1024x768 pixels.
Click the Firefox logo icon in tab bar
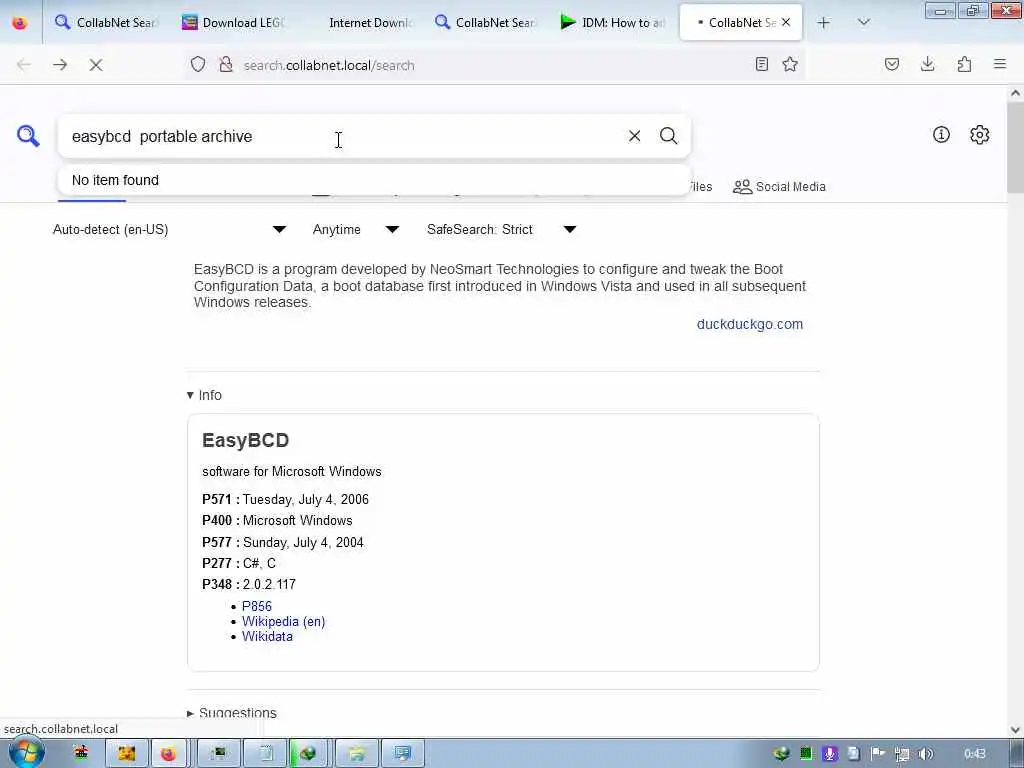coord(20,23)
